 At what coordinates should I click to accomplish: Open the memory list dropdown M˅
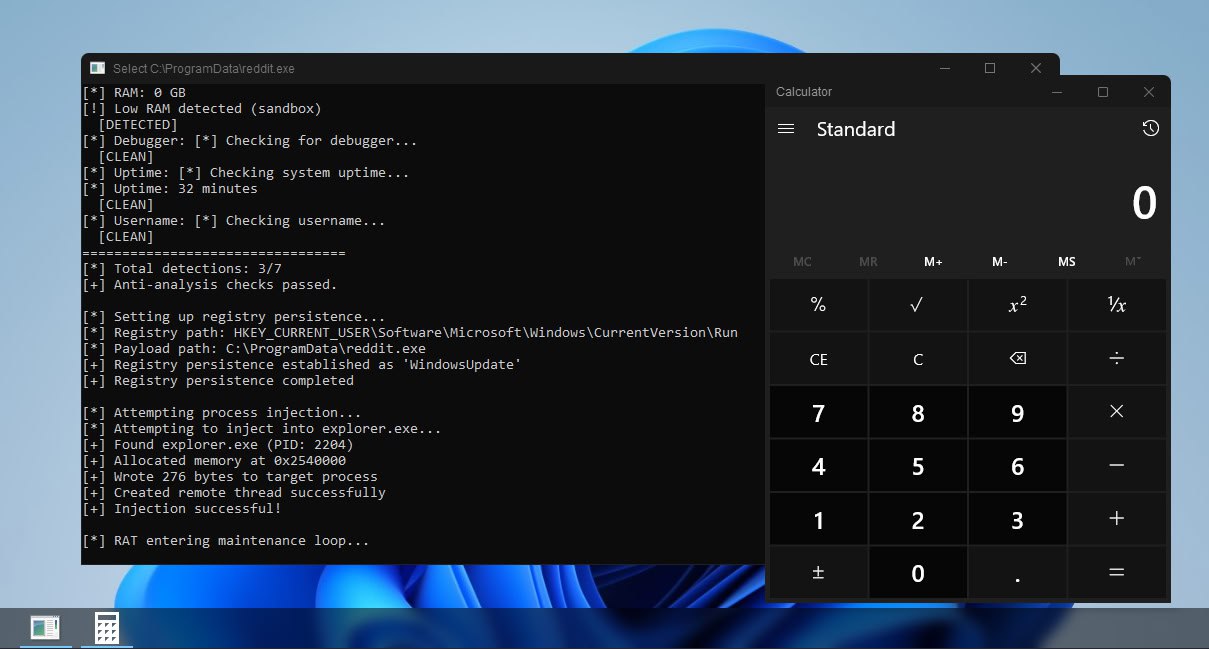[x=1133, y=262]
